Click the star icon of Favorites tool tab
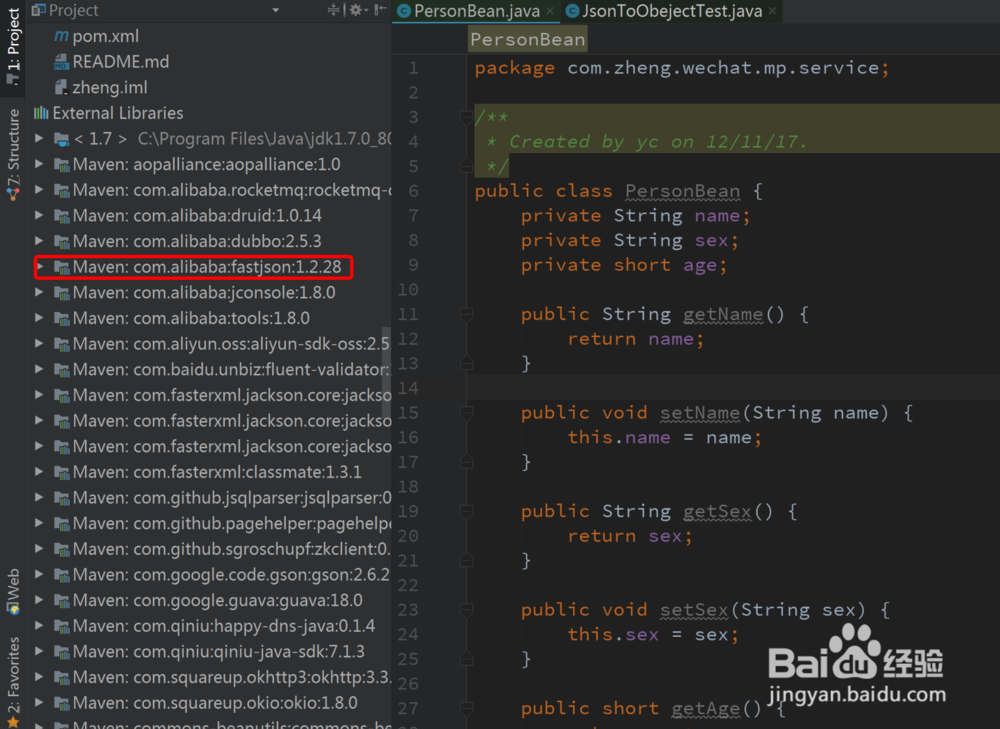The width and height of the screenshot is (1000, 729). coord(13,723)
